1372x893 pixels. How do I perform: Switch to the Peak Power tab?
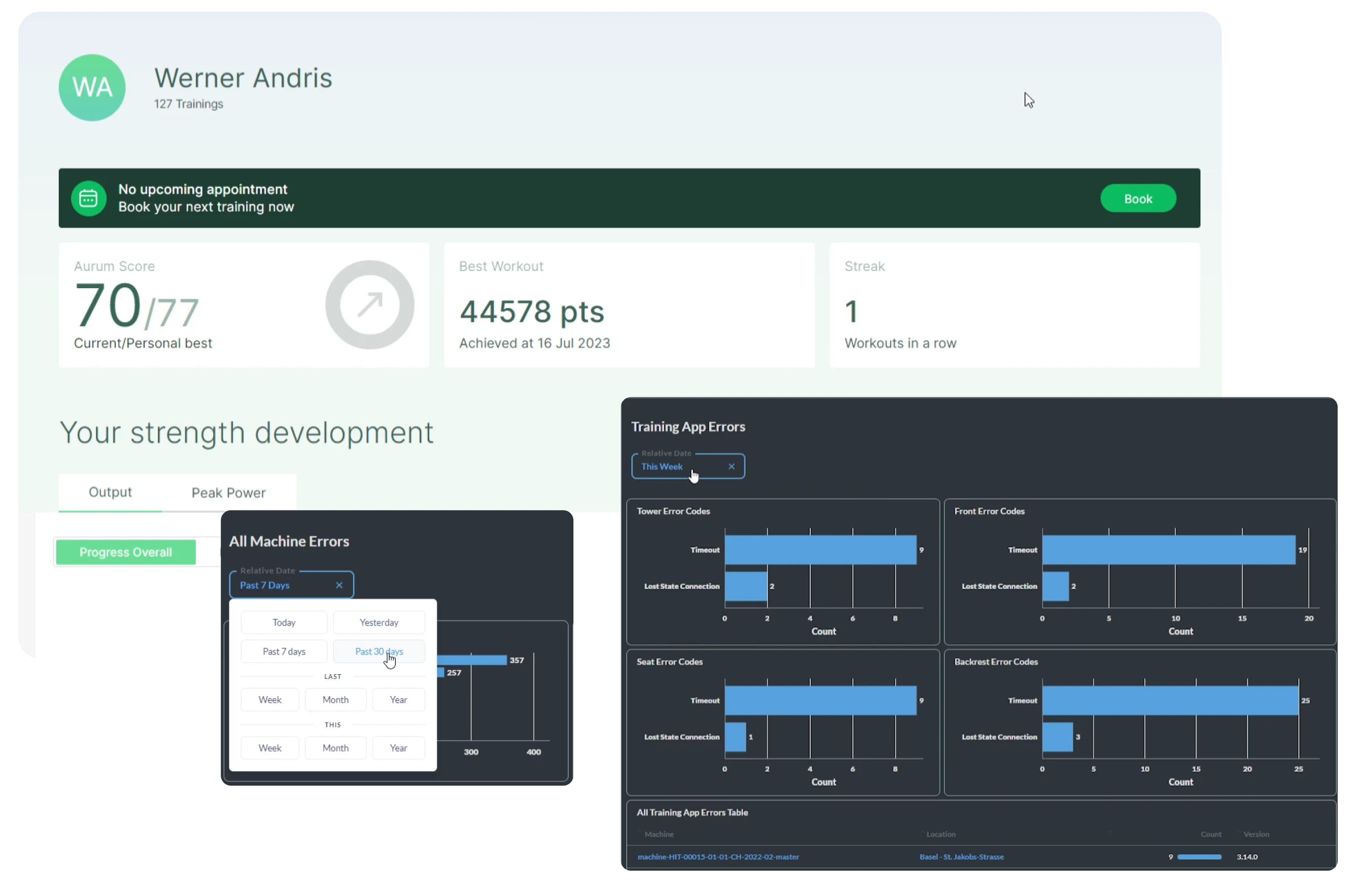tap(228, 493)
